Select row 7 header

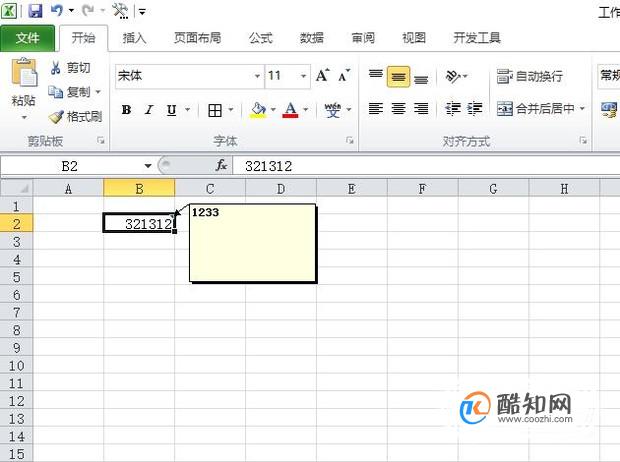16,312
